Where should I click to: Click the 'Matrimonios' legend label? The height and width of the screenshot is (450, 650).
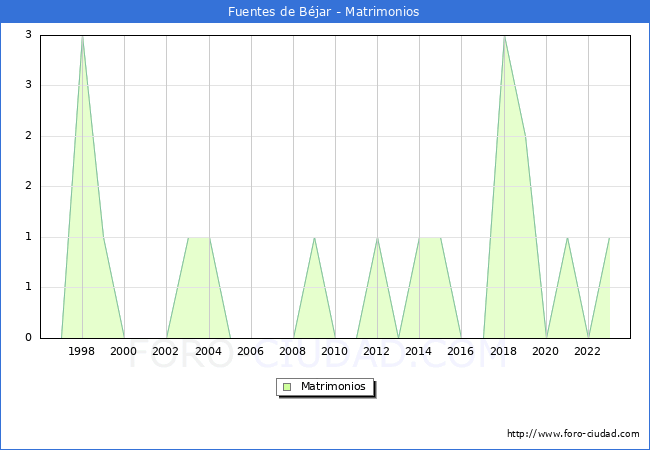333,386
